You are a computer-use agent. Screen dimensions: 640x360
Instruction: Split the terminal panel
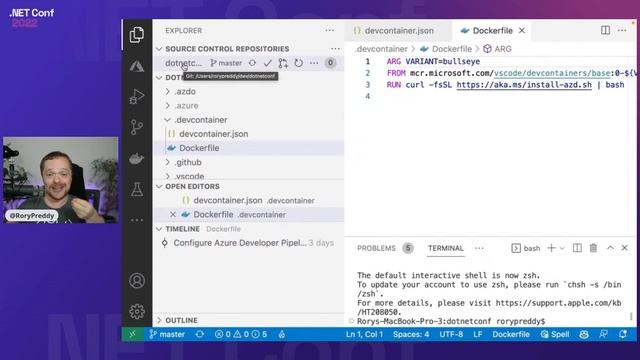pos(577,248)
